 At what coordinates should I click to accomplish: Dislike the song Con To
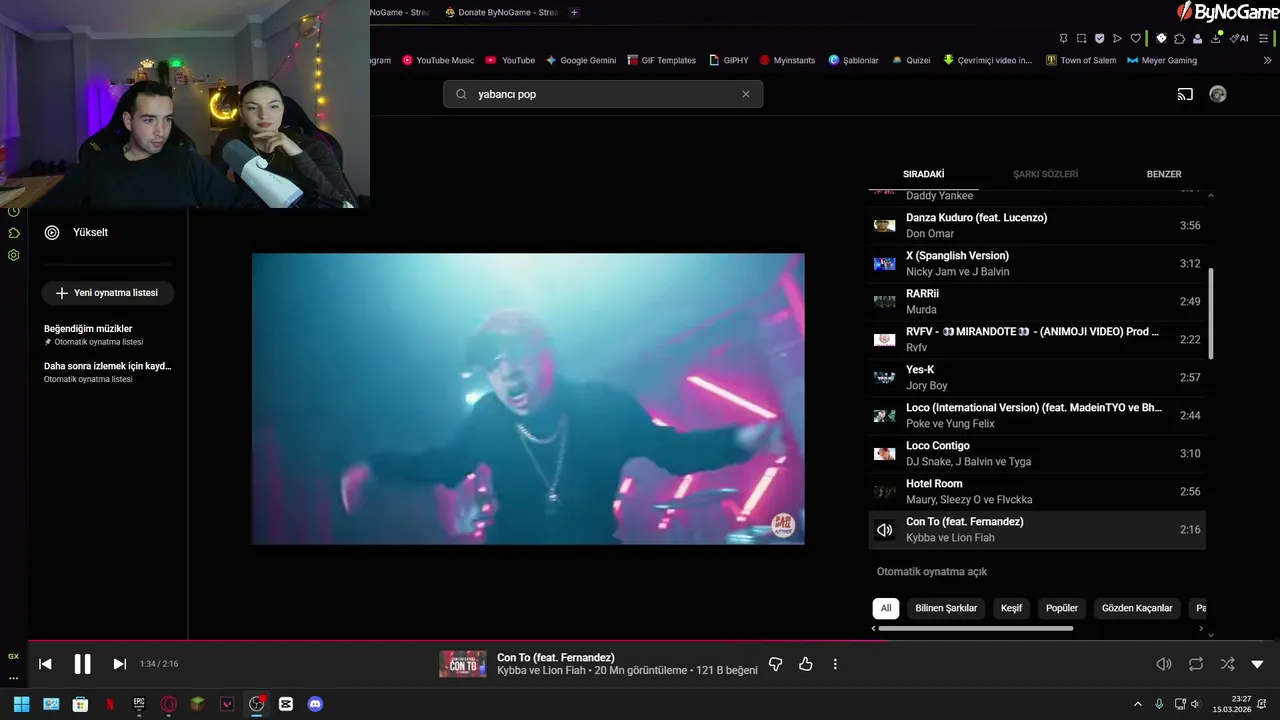click(775, 664)
